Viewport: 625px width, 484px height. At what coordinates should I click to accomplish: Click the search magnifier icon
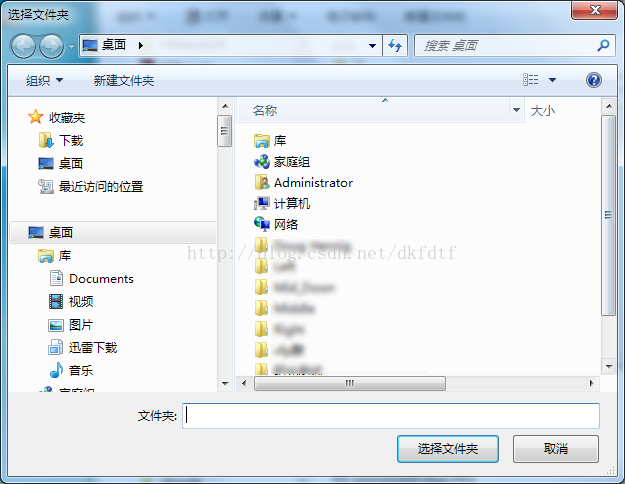tap(603, 45)
